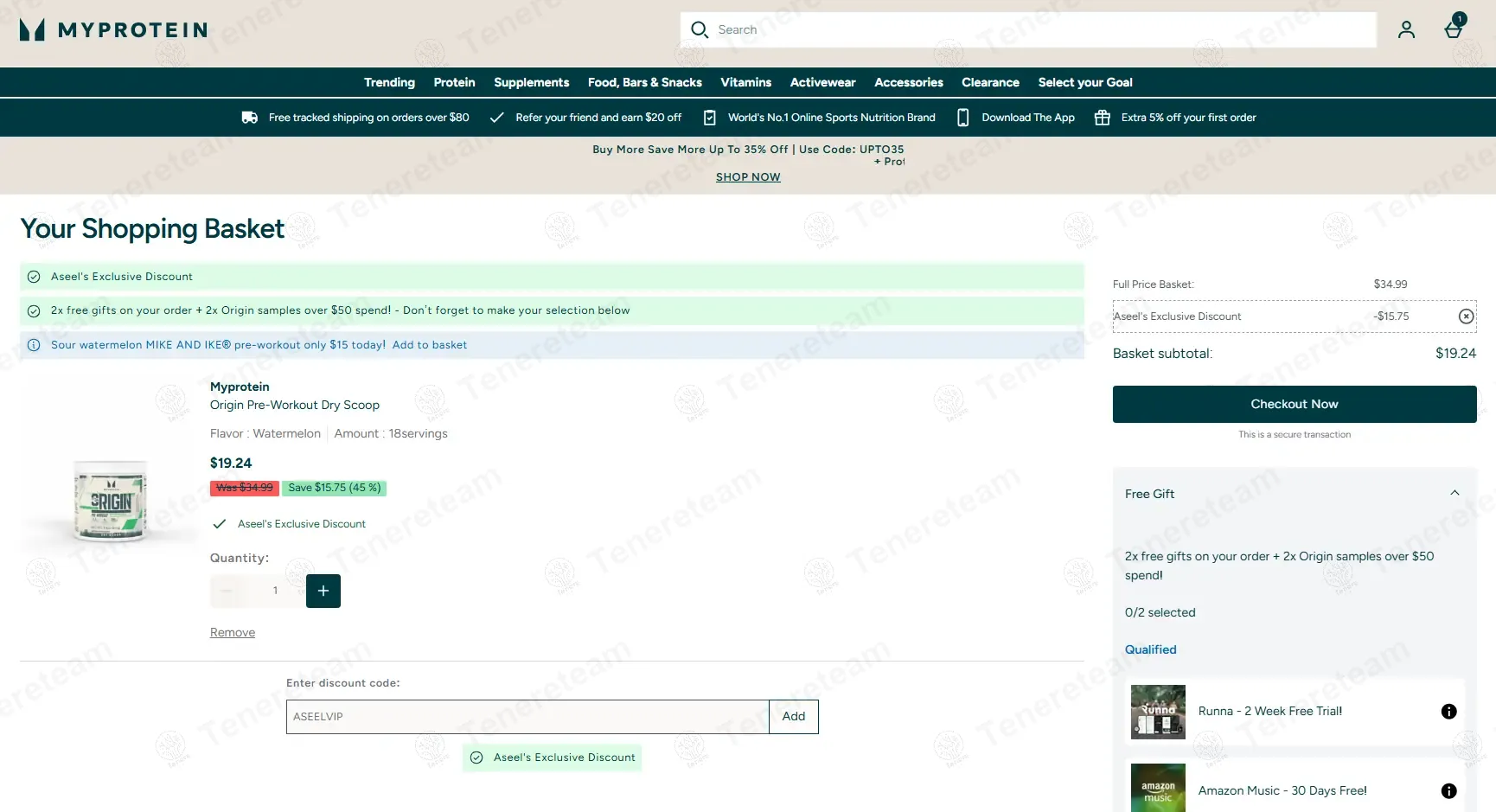Click the Save $15.75 (45 %) badge
1496x812 pixels.
(334, 488)
